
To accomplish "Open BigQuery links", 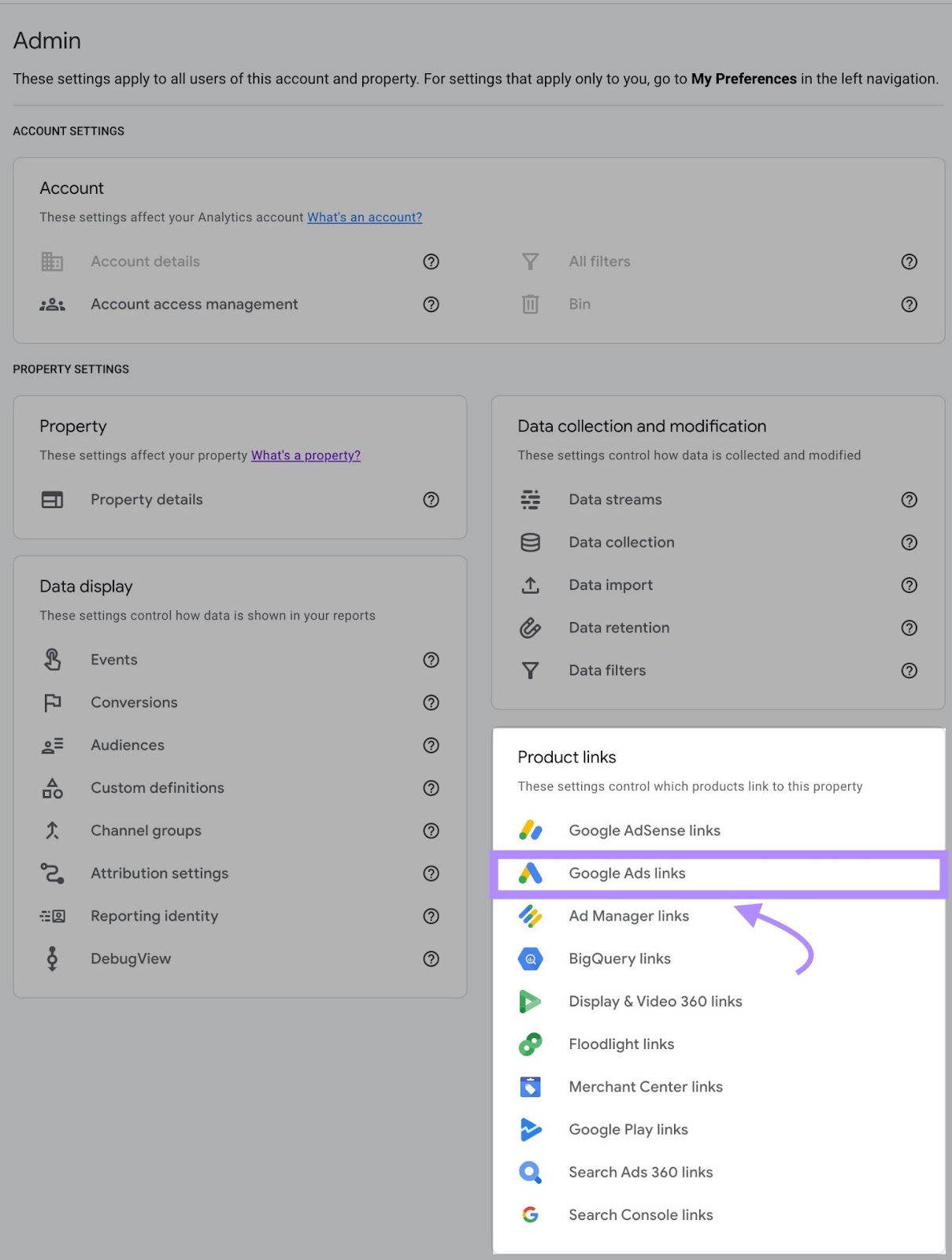I will point(620,958).
